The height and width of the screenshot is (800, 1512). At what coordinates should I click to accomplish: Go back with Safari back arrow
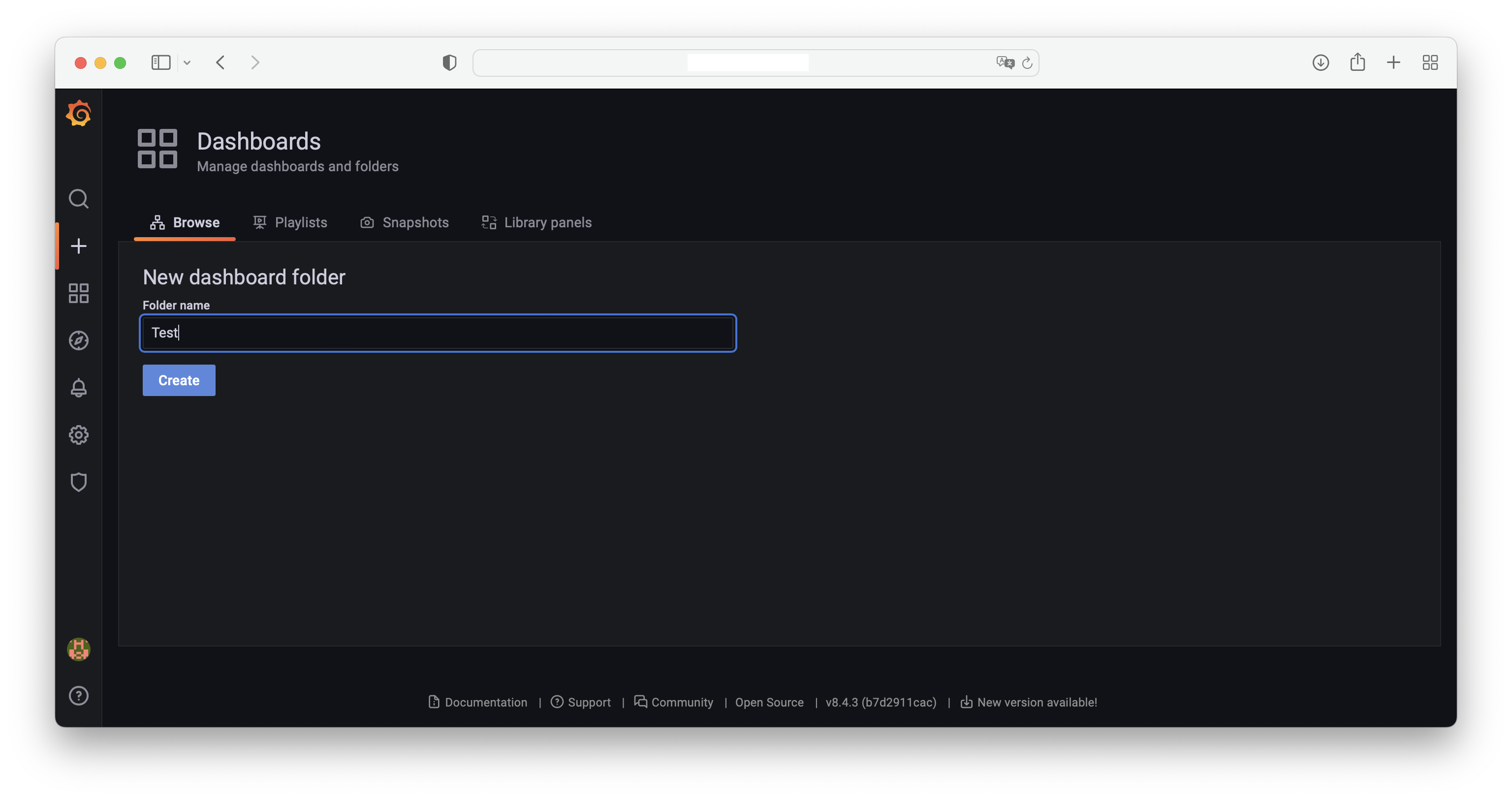[x=220, y=62]
